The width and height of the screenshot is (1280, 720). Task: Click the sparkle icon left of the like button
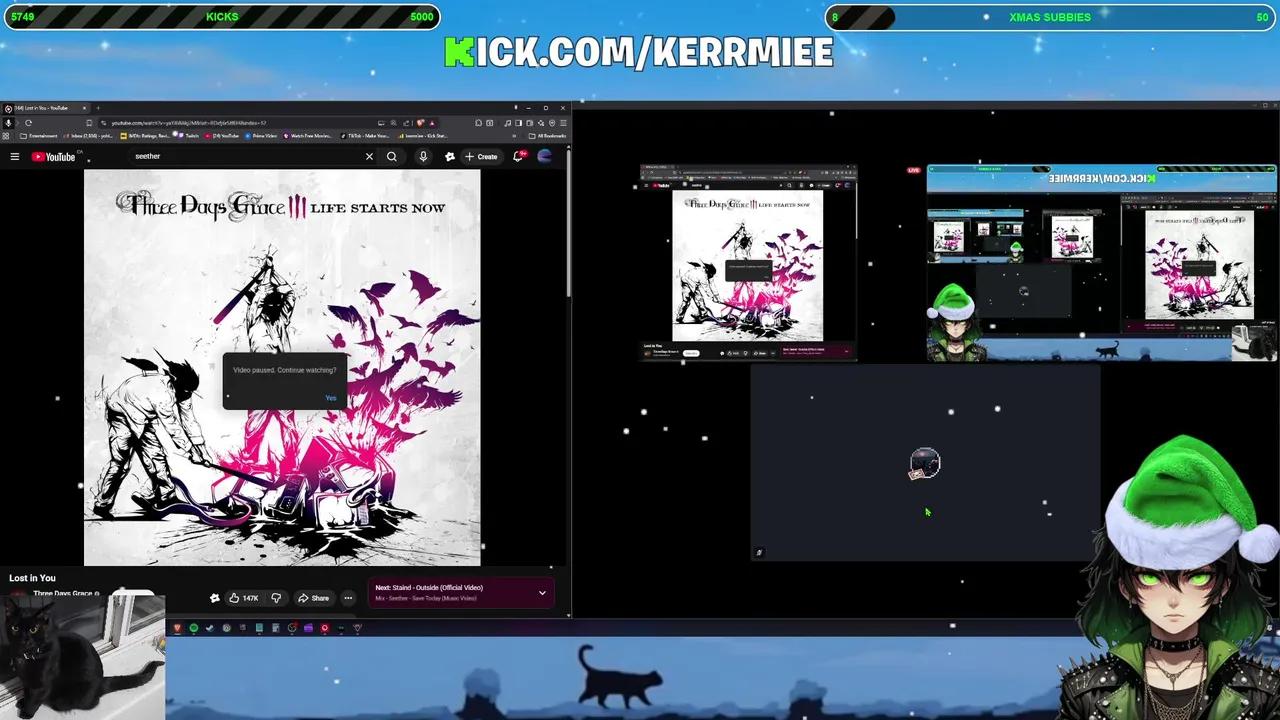click(214, 598)
